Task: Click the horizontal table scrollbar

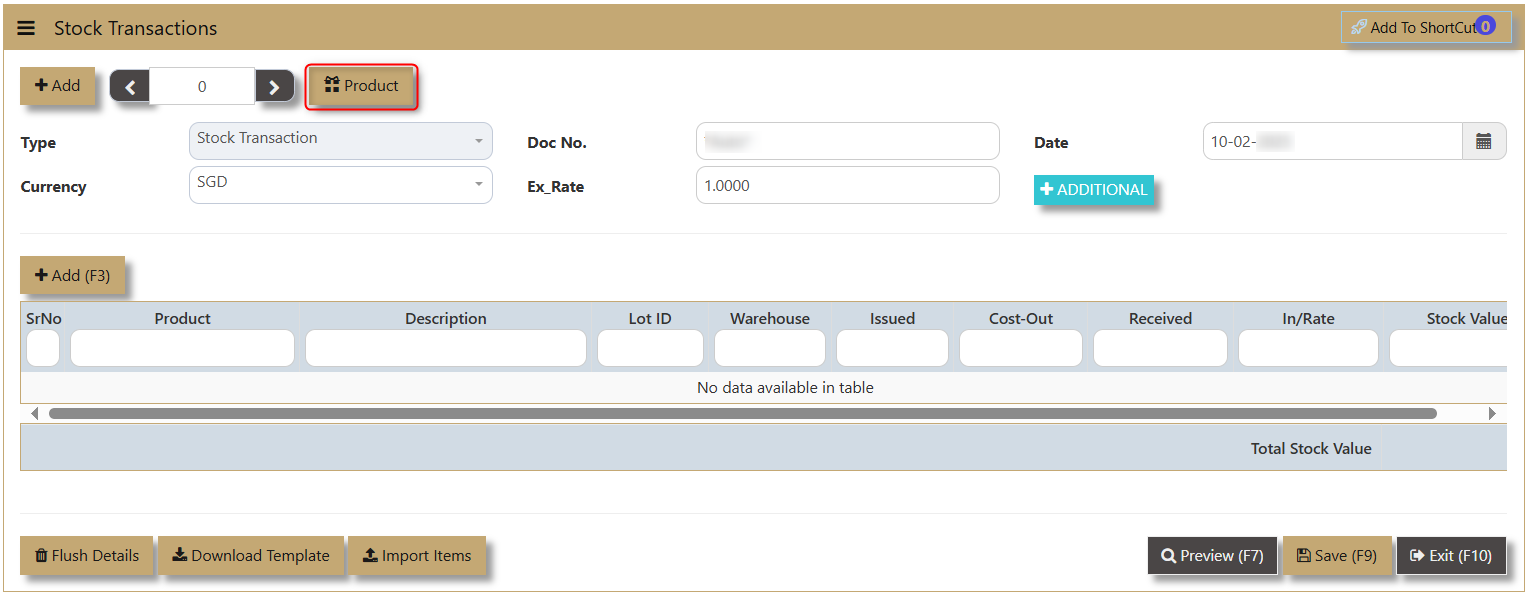Action: click(742, 413)
